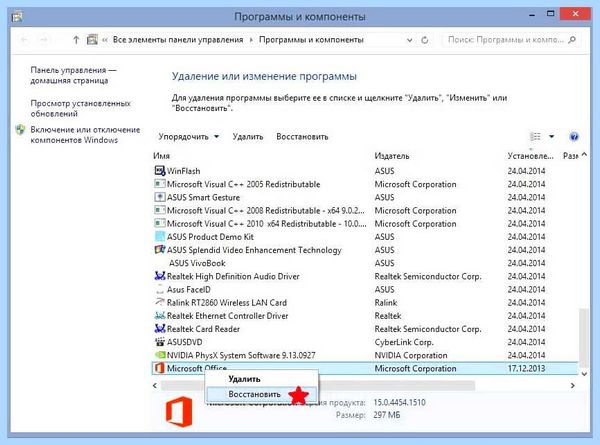The image size is (600, 445).
Task: Click the Удалить toolbar button
Action: coord(248,137)
